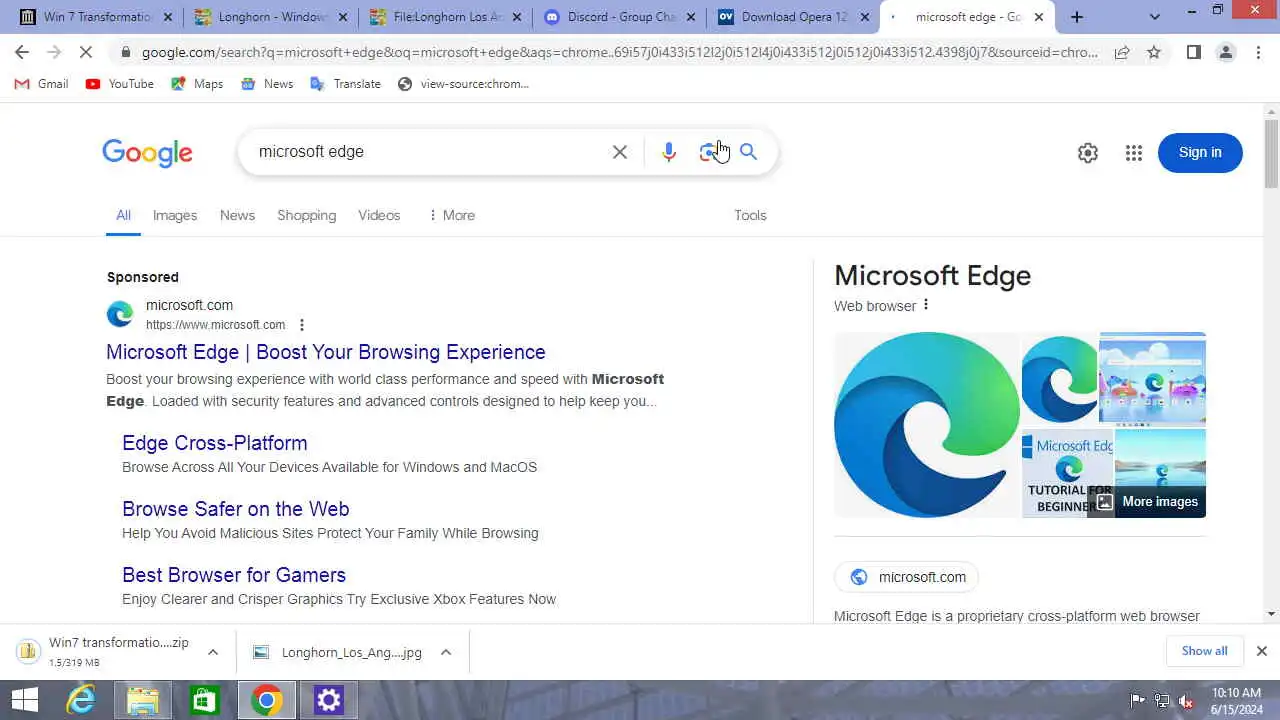Open Chrome side panel icon

(x=1193, y=53)
